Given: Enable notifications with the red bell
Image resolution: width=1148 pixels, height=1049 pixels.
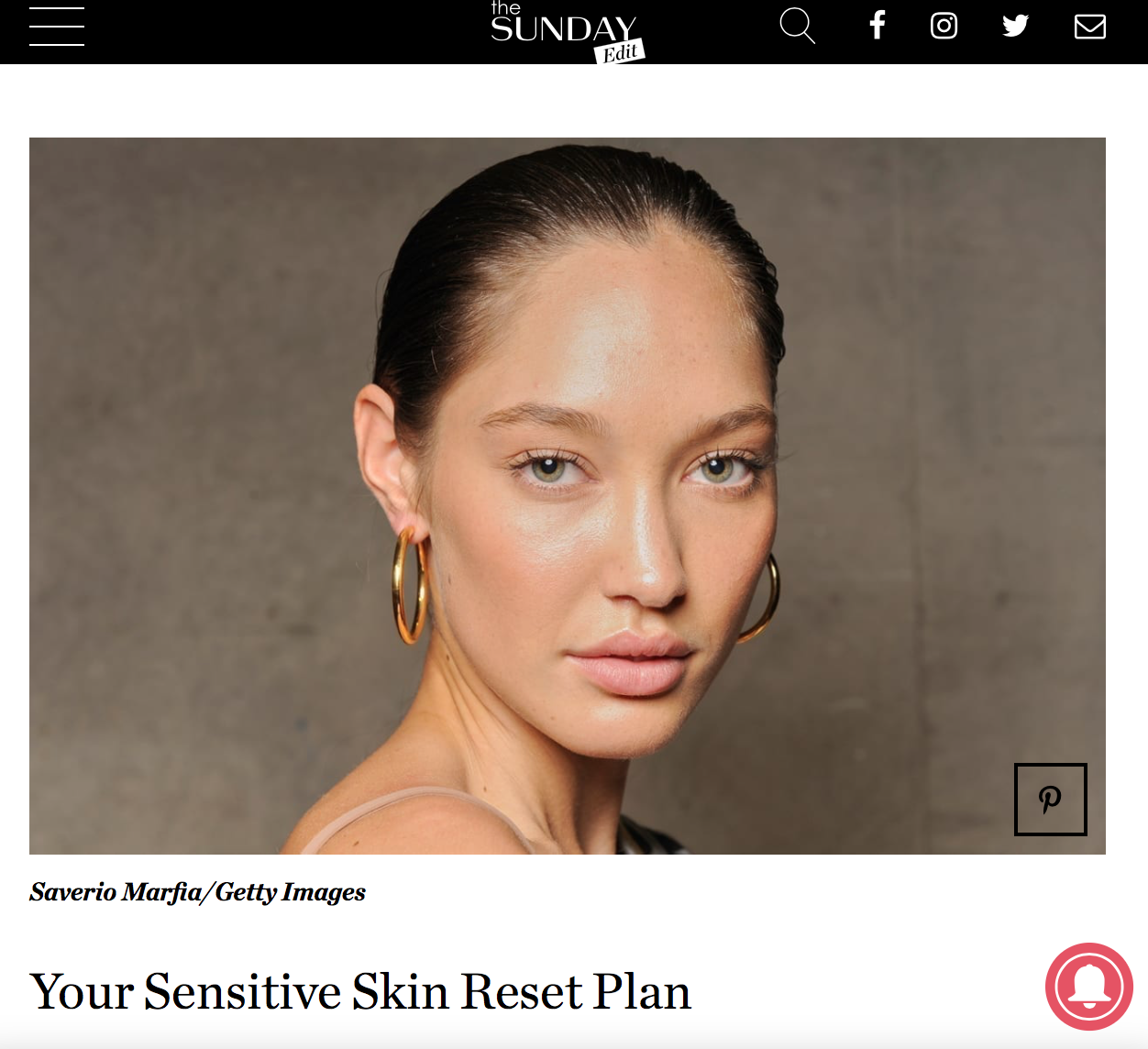Looking at the screenshot, I should click(1089, 987).
